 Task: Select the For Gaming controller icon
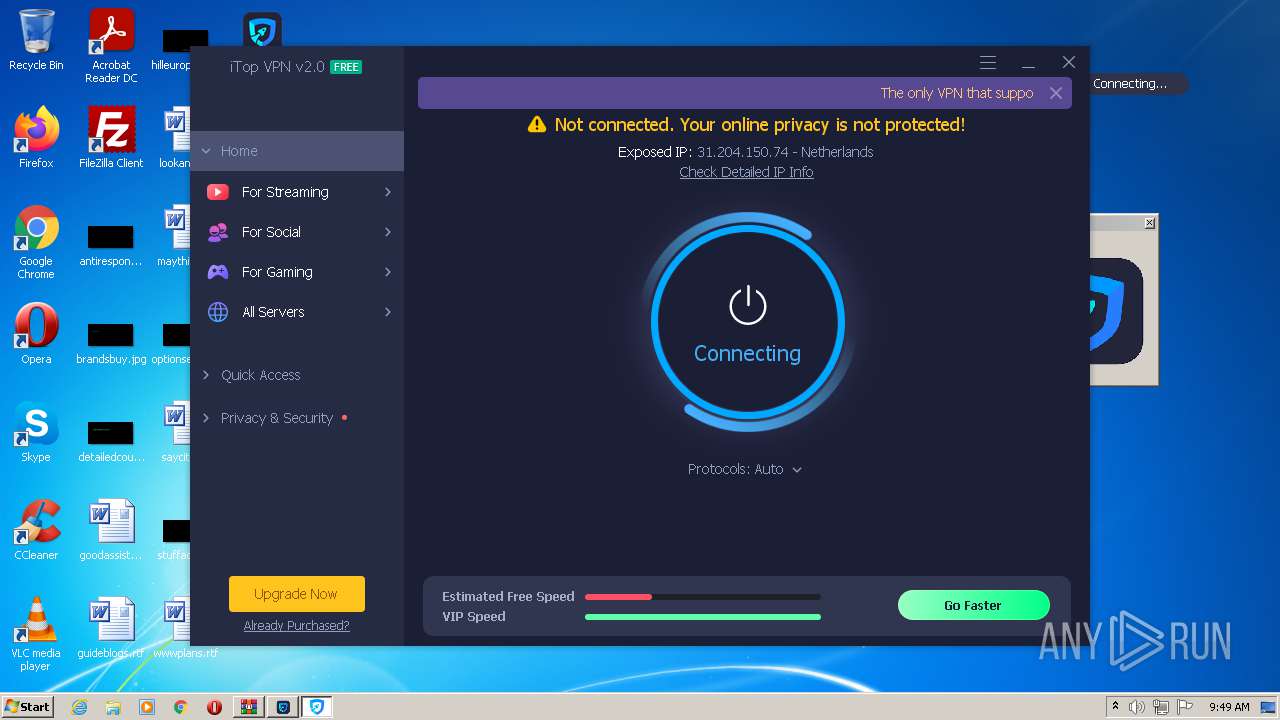click(x=218, y=272)
